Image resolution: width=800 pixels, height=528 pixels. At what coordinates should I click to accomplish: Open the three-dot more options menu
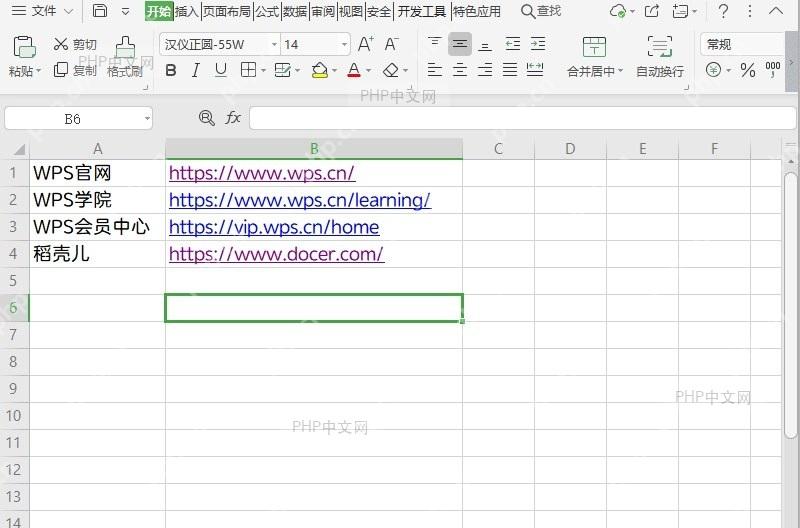pyautogui.click(x=749, y=11)
